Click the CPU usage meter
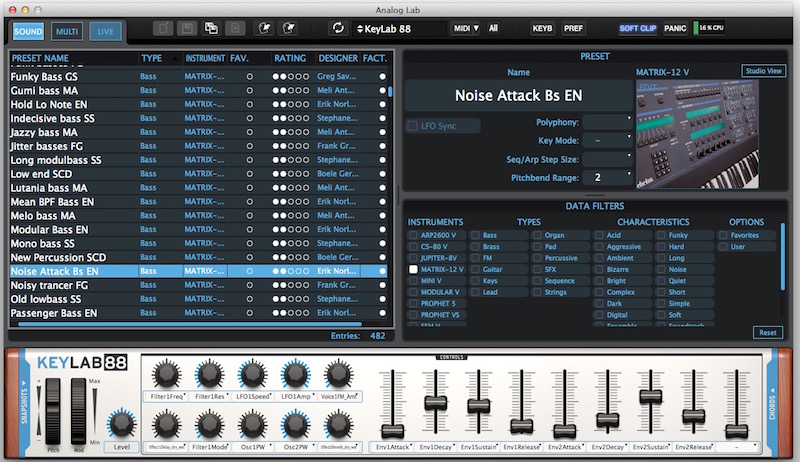Image resolution: width=800 pixels, height=462 pixels. click(x=708, y=28)
